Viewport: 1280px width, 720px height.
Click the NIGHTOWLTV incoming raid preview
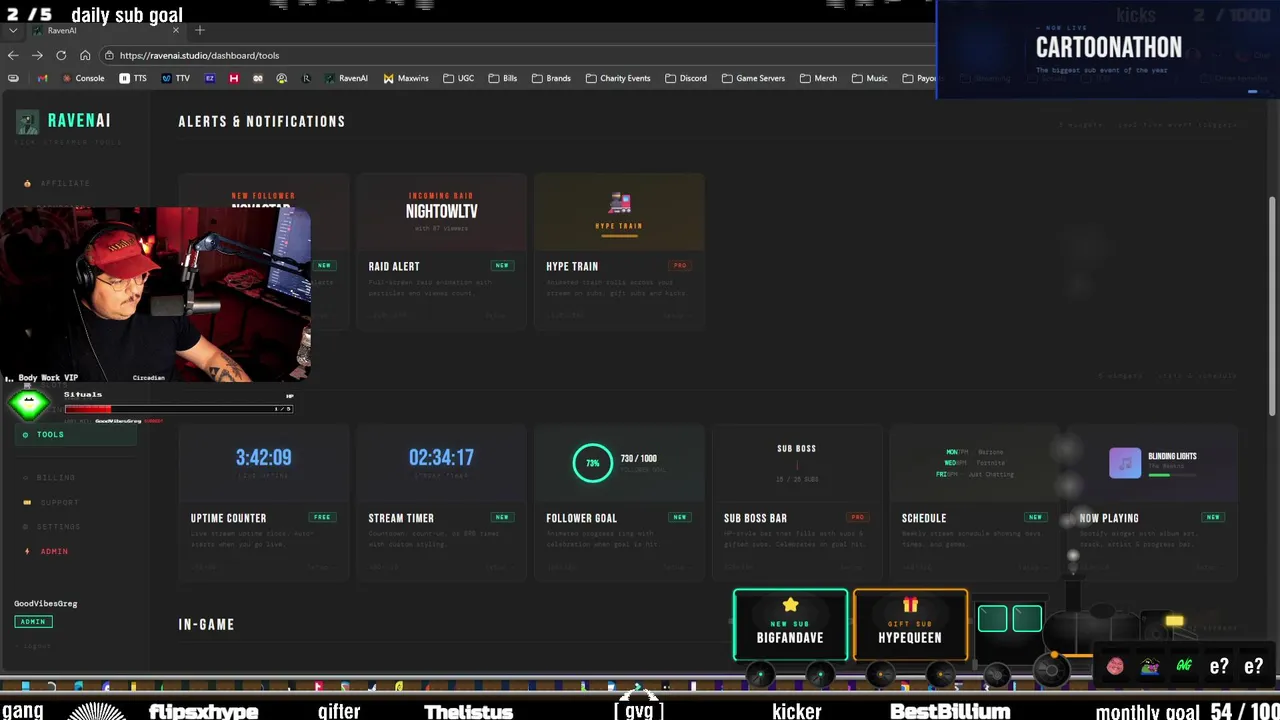pyautogui.click(x=441, y=211)
